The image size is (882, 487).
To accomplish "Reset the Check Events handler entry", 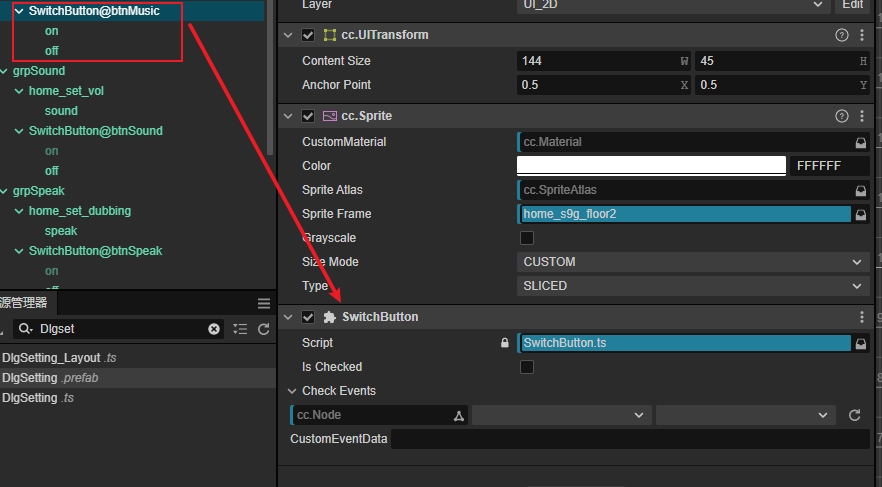I will [854, 415].
